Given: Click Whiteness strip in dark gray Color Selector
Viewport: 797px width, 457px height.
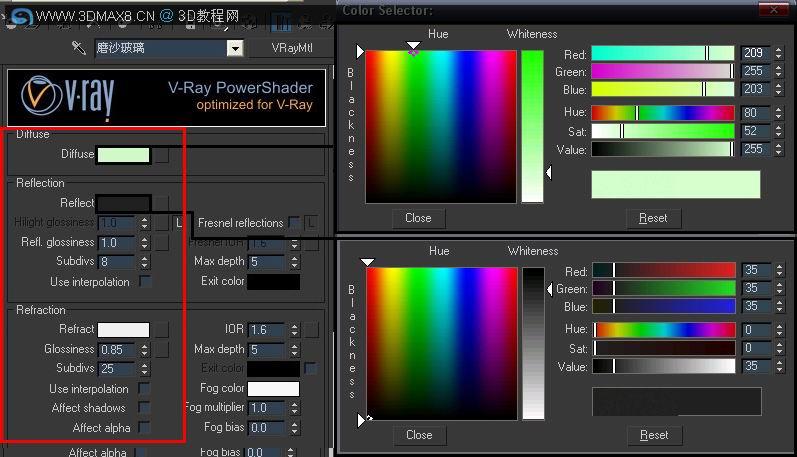Looking at the screenshot, I should pos(533,344).
